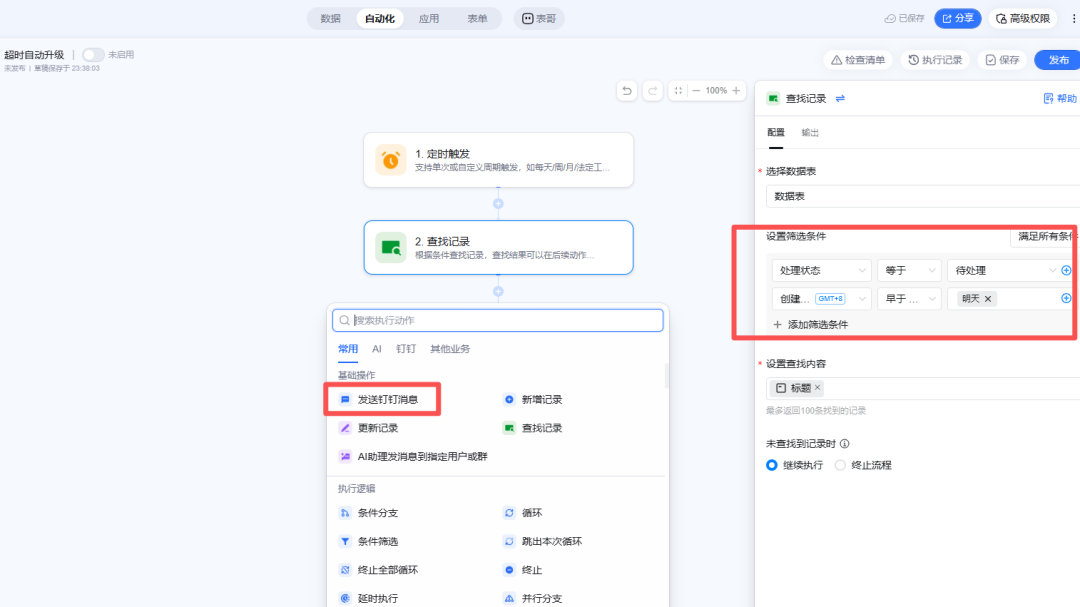Click the 表哥 button
This screenshot has height=607, width=1080.
point(539,19)
